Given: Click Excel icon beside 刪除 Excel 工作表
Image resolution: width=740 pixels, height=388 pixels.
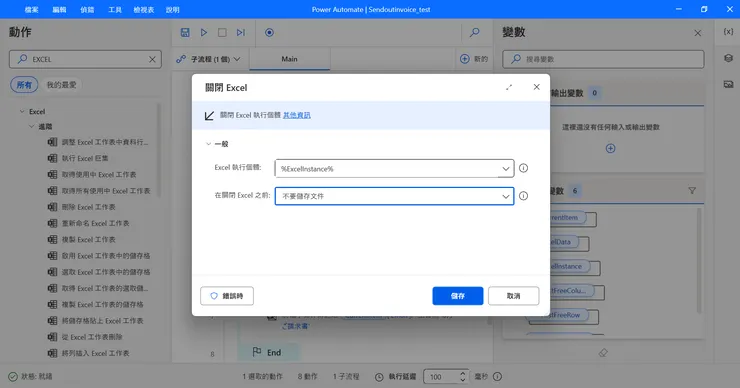Looking at the screenshot, I should 52,207.
